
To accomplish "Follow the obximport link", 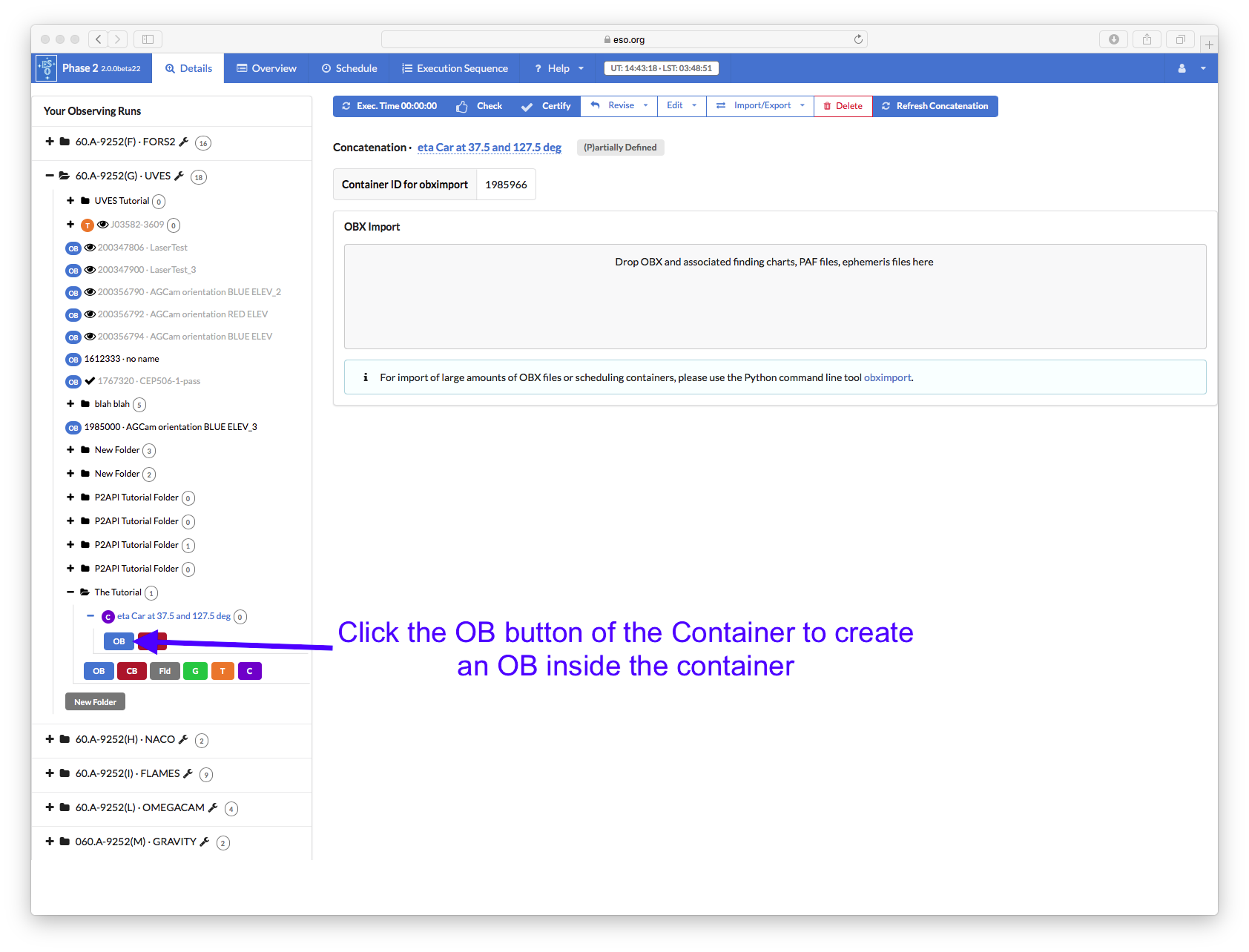I will point(887,377).
